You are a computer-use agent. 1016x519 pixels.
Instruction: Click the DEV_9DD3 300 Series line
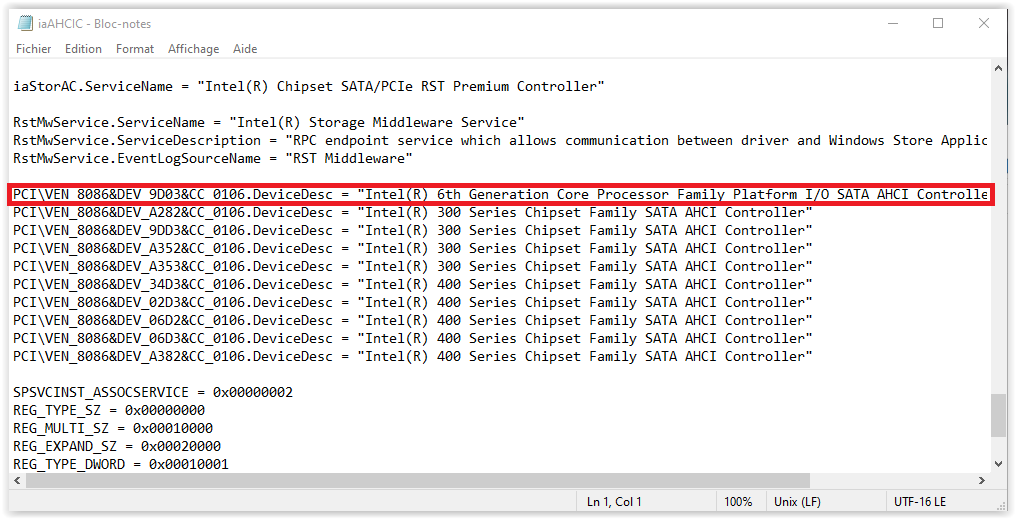(413, 231)
